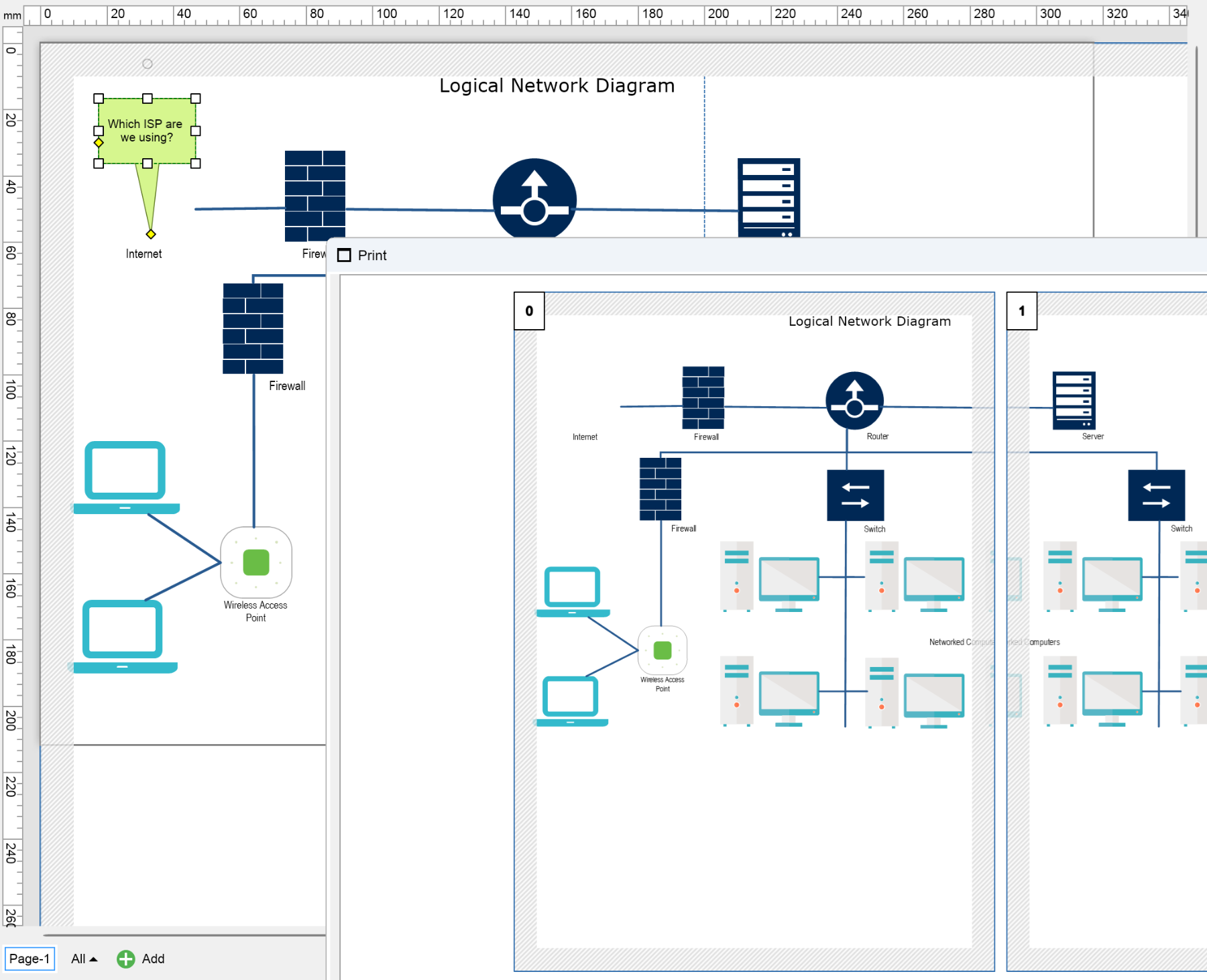
Task: Click the Wireless Access Point icon in print preview
Action: (663, 650)
